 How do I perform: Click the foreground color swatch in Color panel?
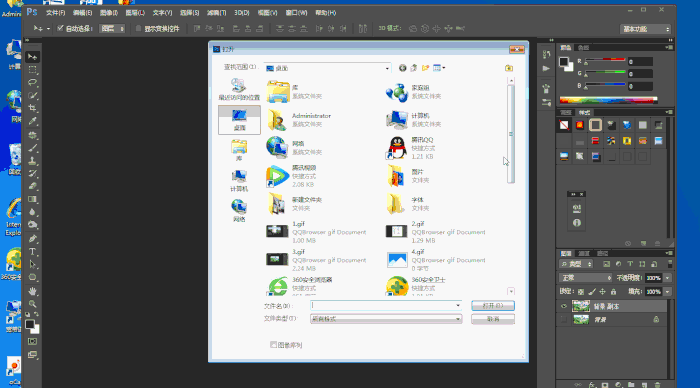564,62
